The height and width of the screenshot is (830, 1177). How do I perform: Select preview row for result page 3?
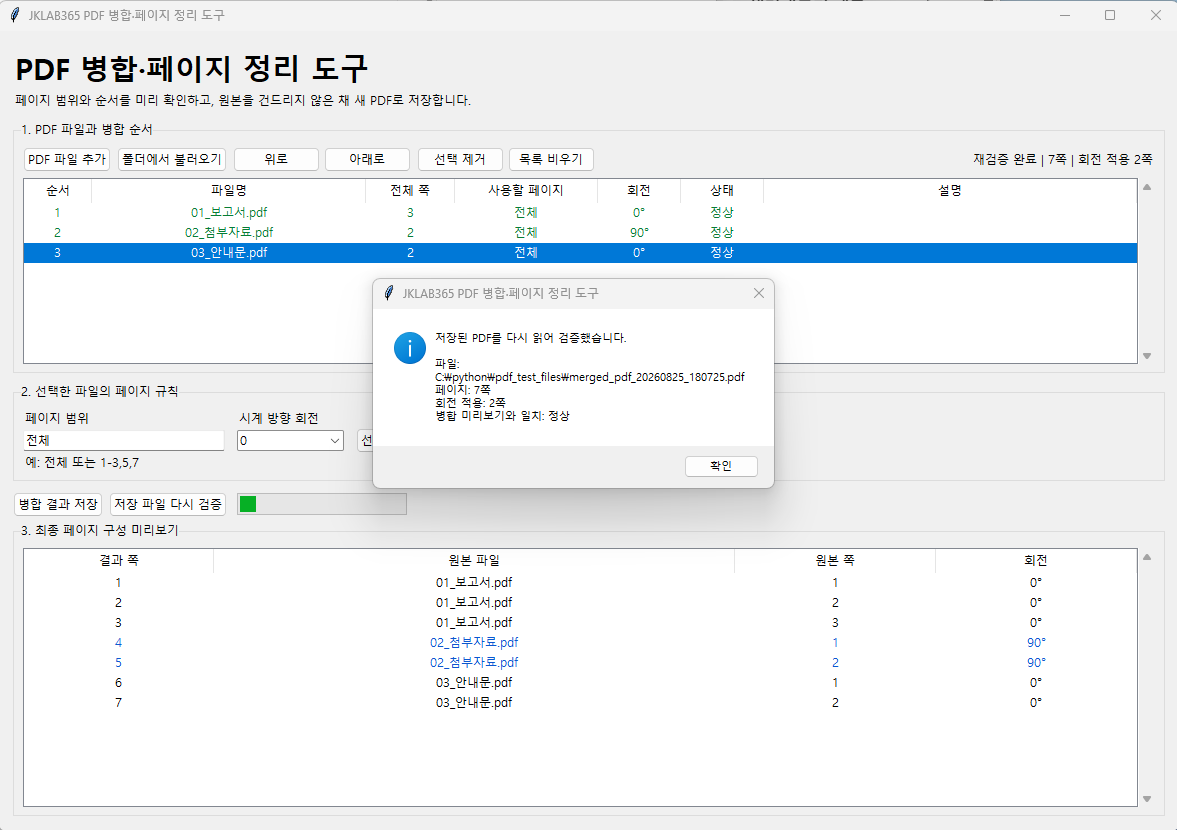click(x=580, y=623)
